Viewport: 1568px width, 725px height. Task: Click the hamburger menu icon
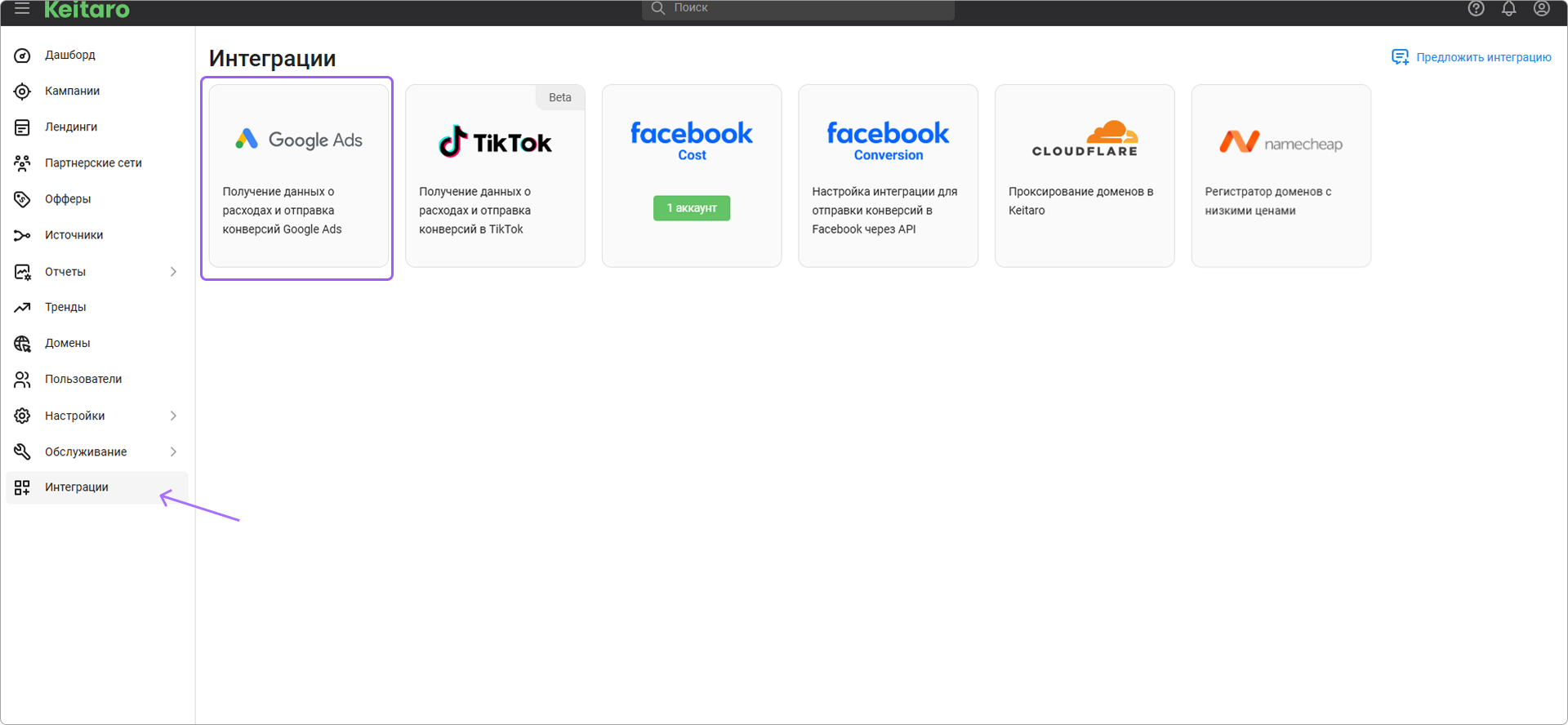tap(22, 8)
